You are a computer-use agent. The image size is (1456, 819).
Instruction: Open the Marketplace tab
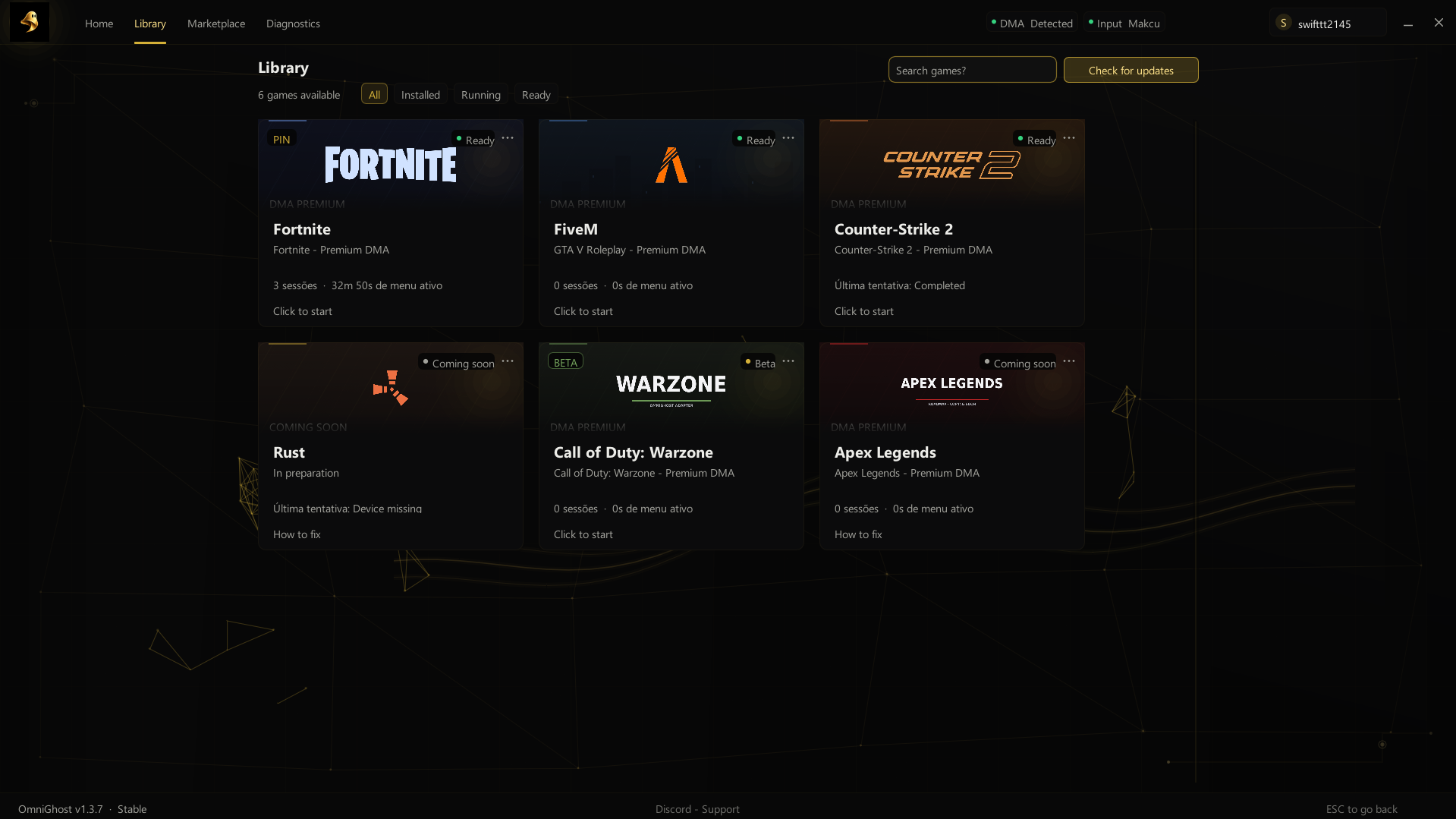click(216, 24)
